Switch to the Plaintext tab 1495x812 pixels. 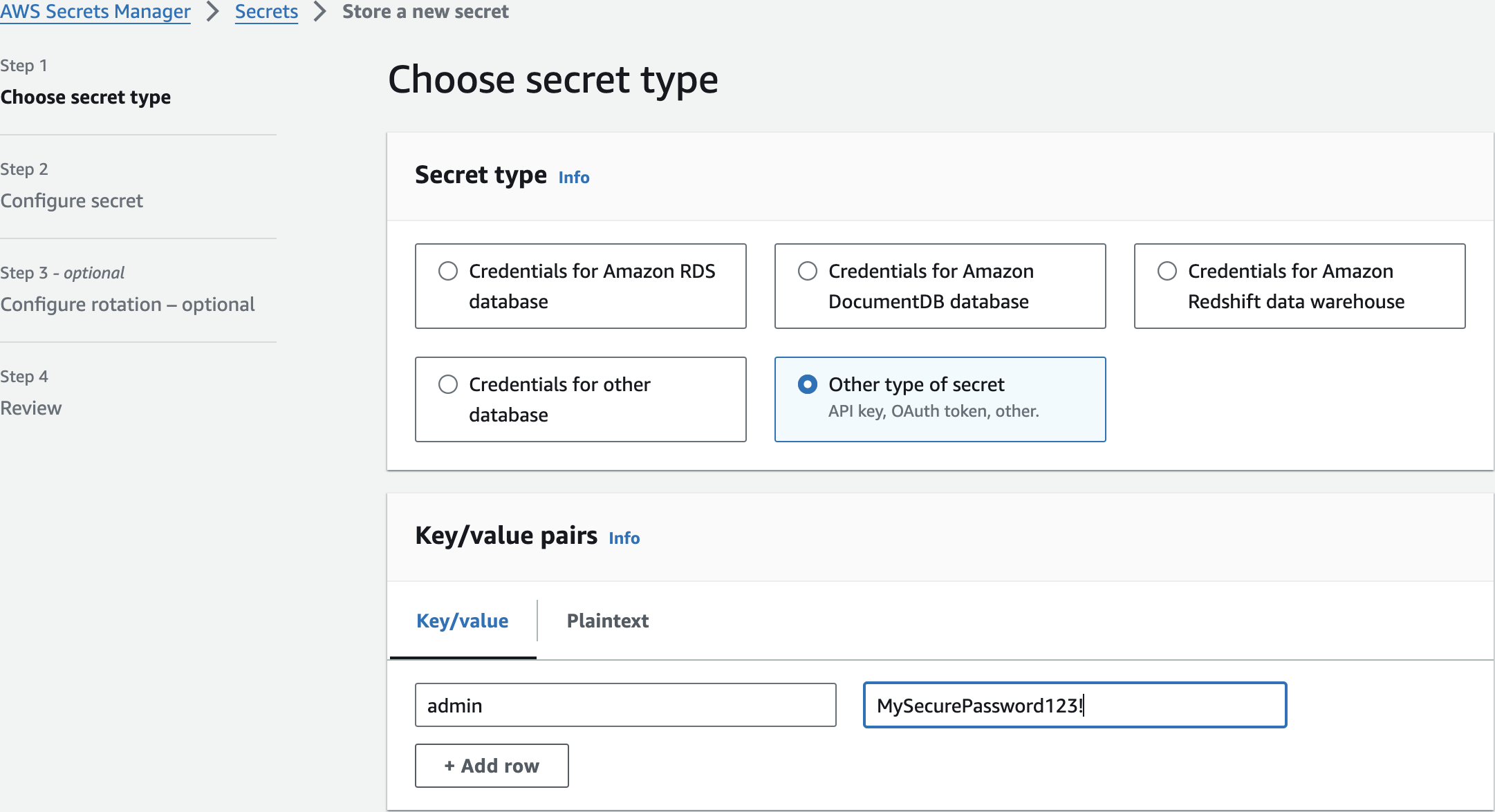(x=607, y=621)
